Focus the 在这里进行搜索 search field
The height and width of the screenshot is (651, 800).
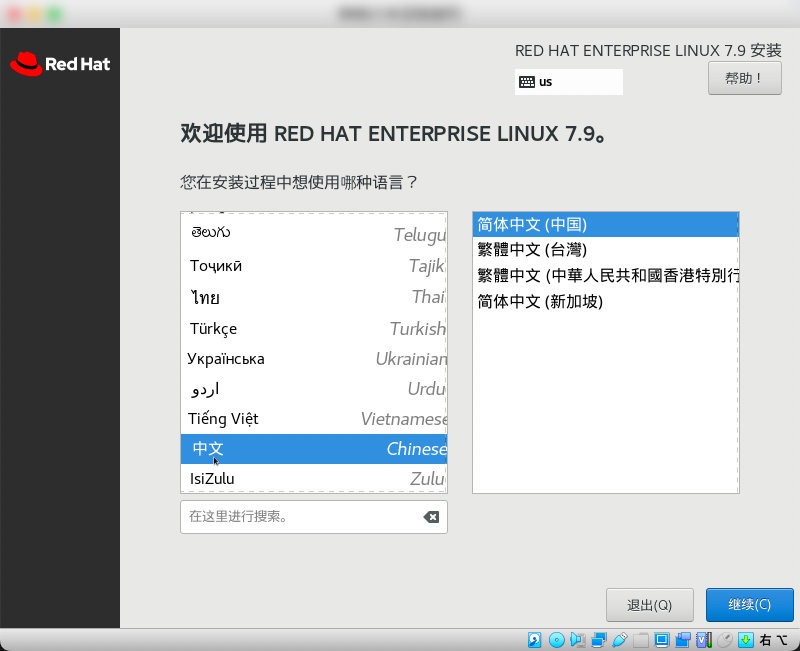click(314, 517)
